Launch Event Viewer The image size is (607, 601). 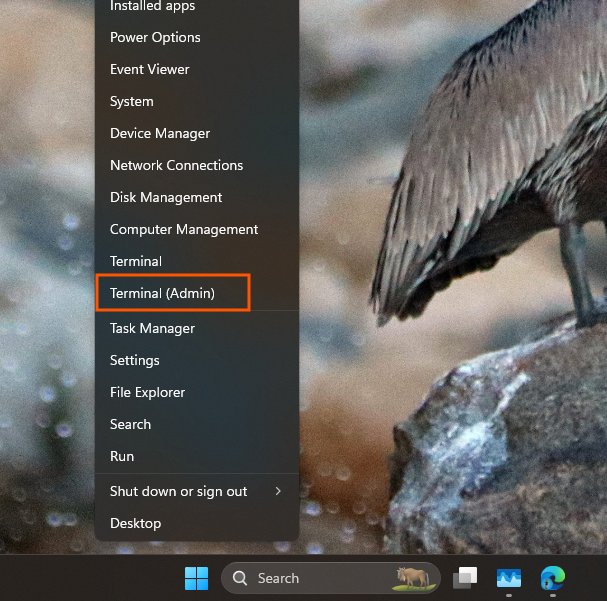pos(197,70)
